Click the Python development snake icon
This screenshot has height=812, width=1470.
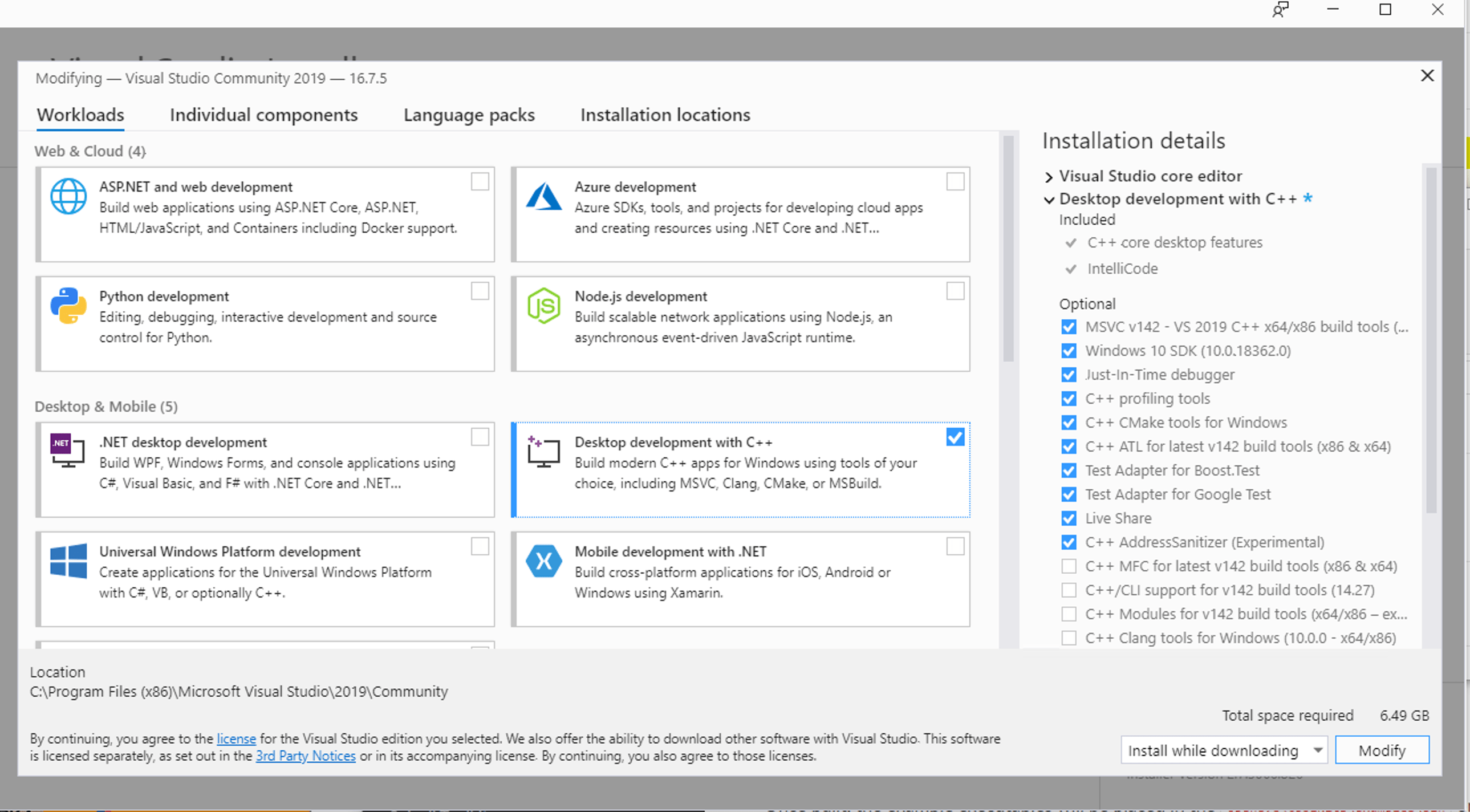click(x=68, y=306)
